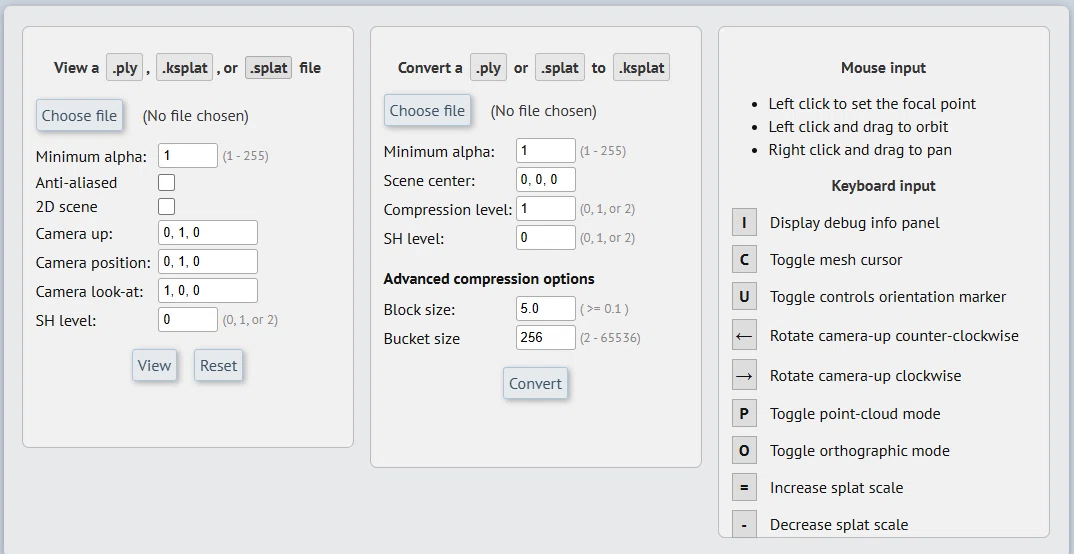Screen dimensions: 1074x554
Task: Enable the Anti-aliased checkbox
Action: [166, 182]
